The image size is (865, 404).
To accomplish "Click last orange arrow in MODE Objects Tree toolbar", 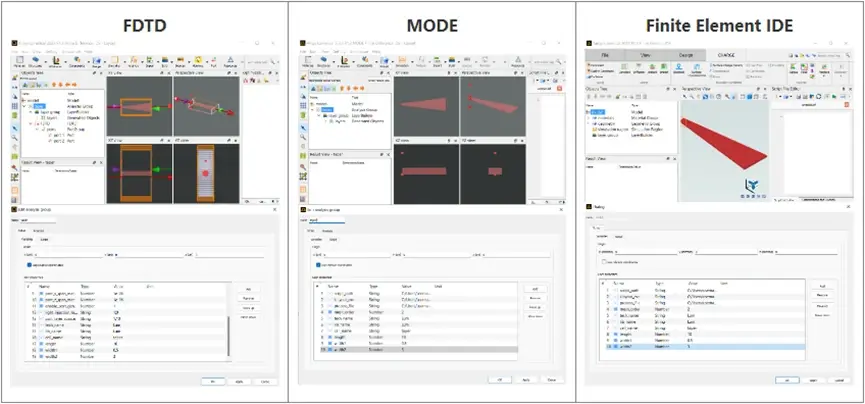I will (362, 88).
